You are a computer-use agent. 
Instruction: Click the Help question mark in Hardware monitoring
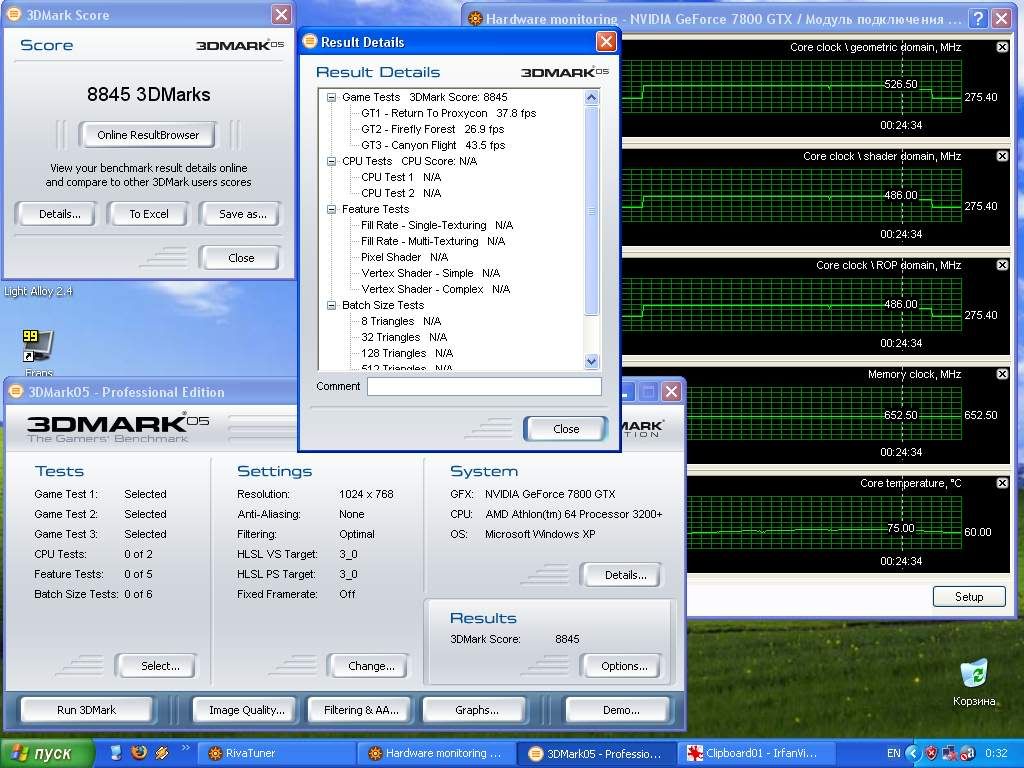(977, 19)
